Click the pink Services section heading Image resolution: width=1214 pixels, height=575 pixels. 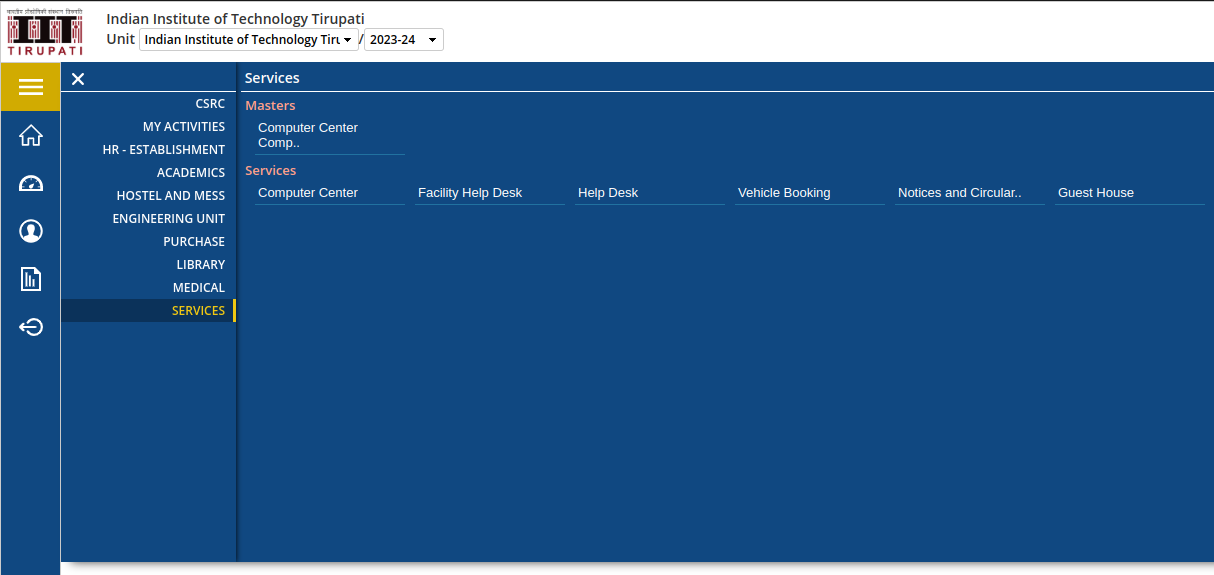(x=271, y=171)
